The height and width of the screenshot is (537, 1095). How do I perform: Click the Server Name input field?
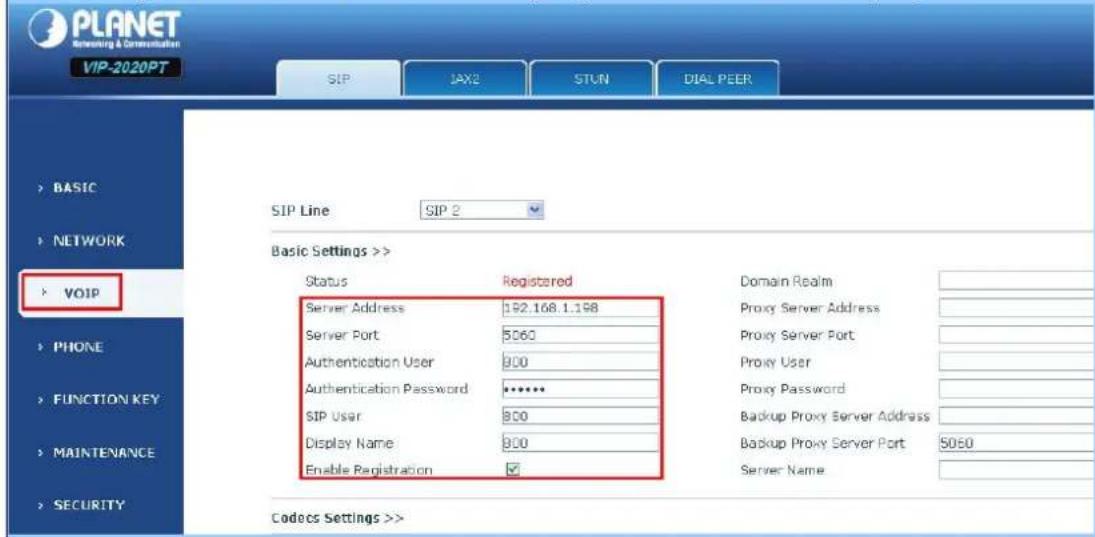(1017, 471)
